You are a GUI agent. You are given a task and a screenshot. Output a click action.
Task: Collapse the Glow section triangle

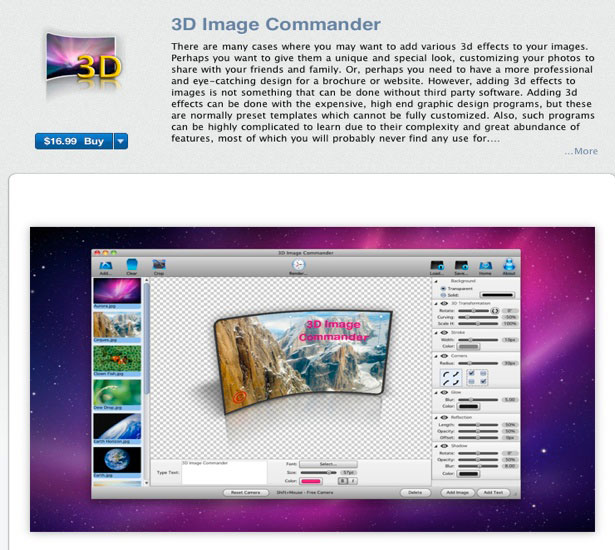436,393
